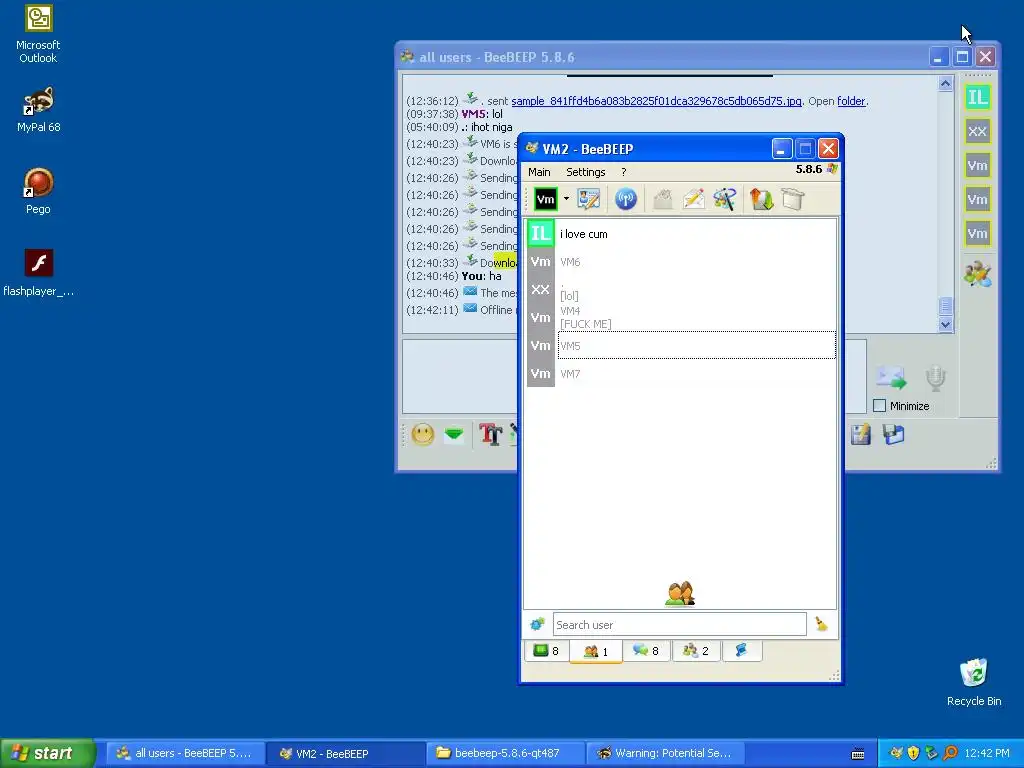Click the create group chat icon in toolbar
This screenshot has height=768, width=1024.
coord(724,199)
